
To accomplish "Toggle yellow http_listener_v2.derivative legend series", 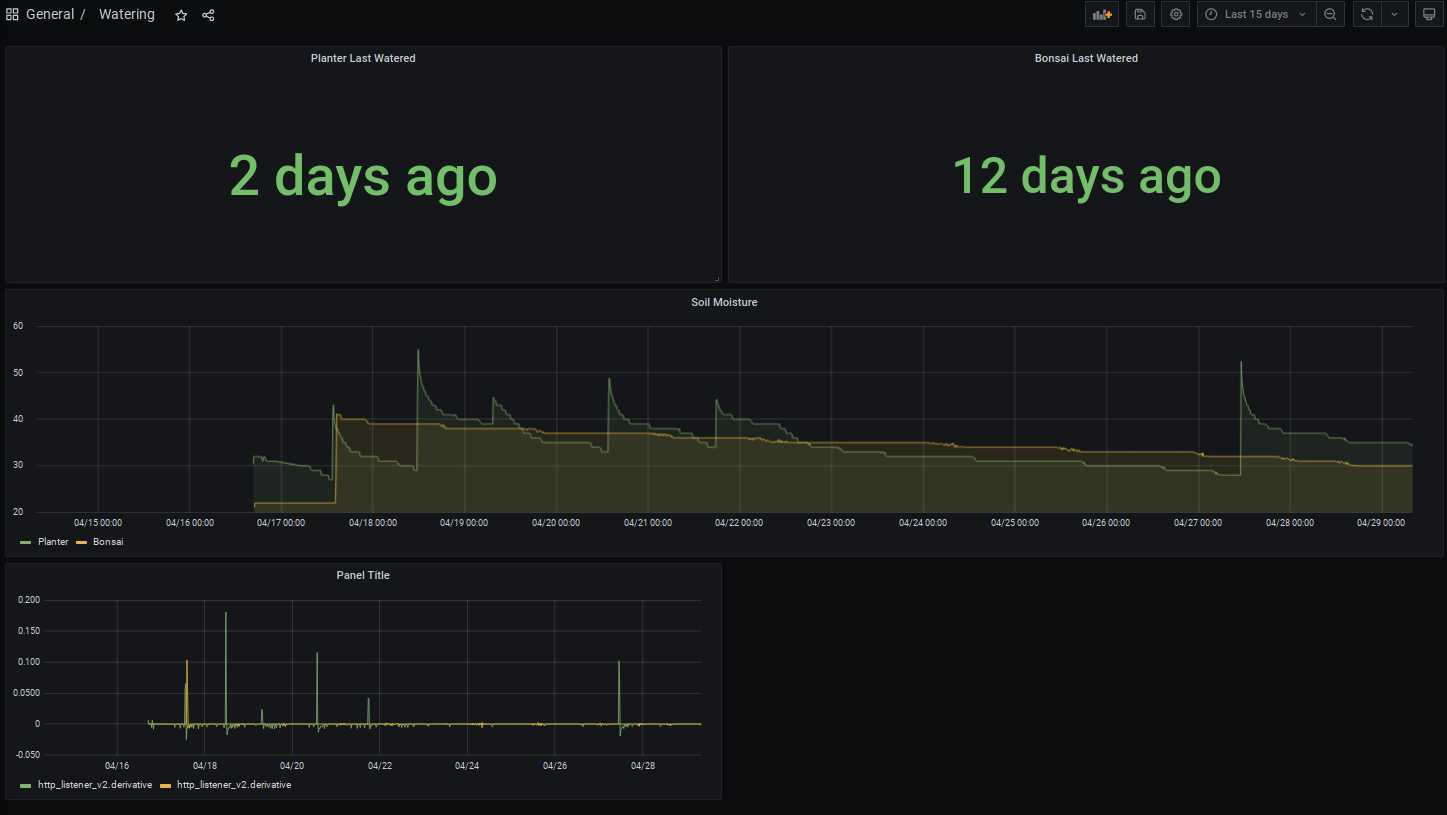I will [x=234, y=785].
